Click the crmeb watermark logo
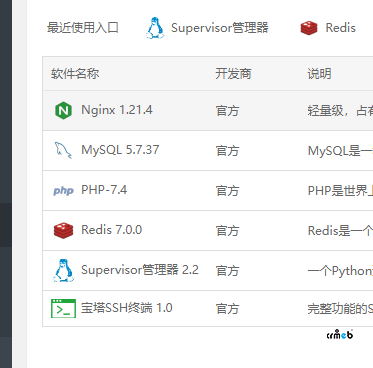 pos(340,334)
